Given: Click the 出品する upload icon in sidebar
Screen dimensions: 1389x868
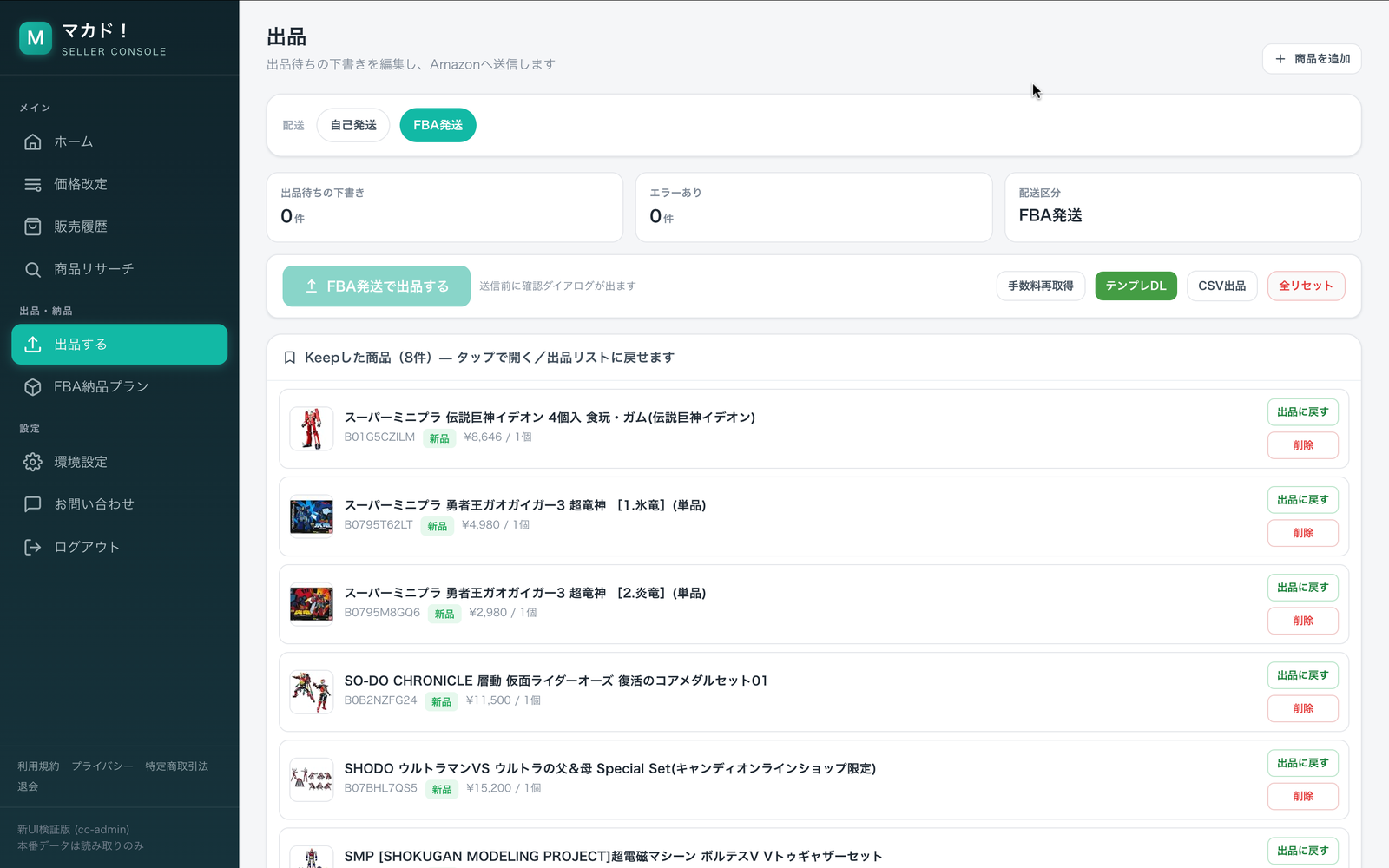Looking at the screenshot, I should tap(33, 345).
